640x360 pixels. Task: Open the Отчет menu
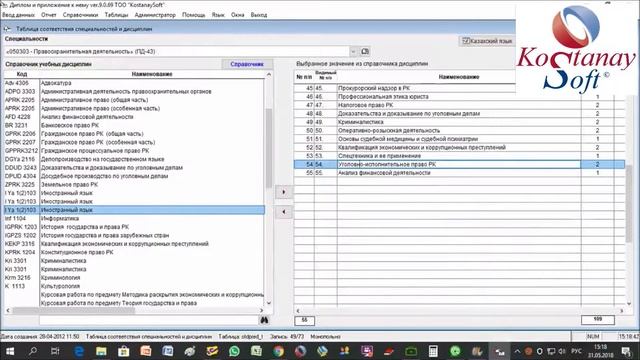click(x=49, y=15)
